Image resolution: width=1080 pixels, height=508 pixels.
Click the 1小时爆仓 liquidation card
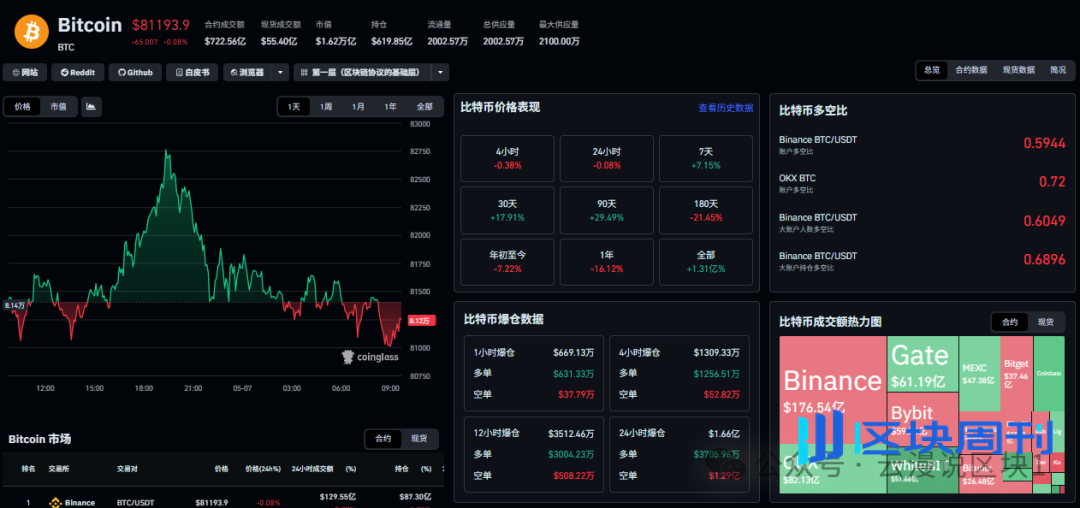[534, 374]
